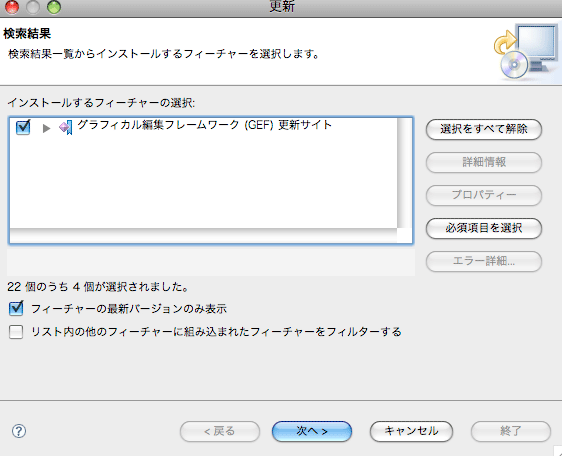The width and height of the screenshot is (562, 456).
Task: Expand the GEF update site tree node
Action: coord(46,128)
